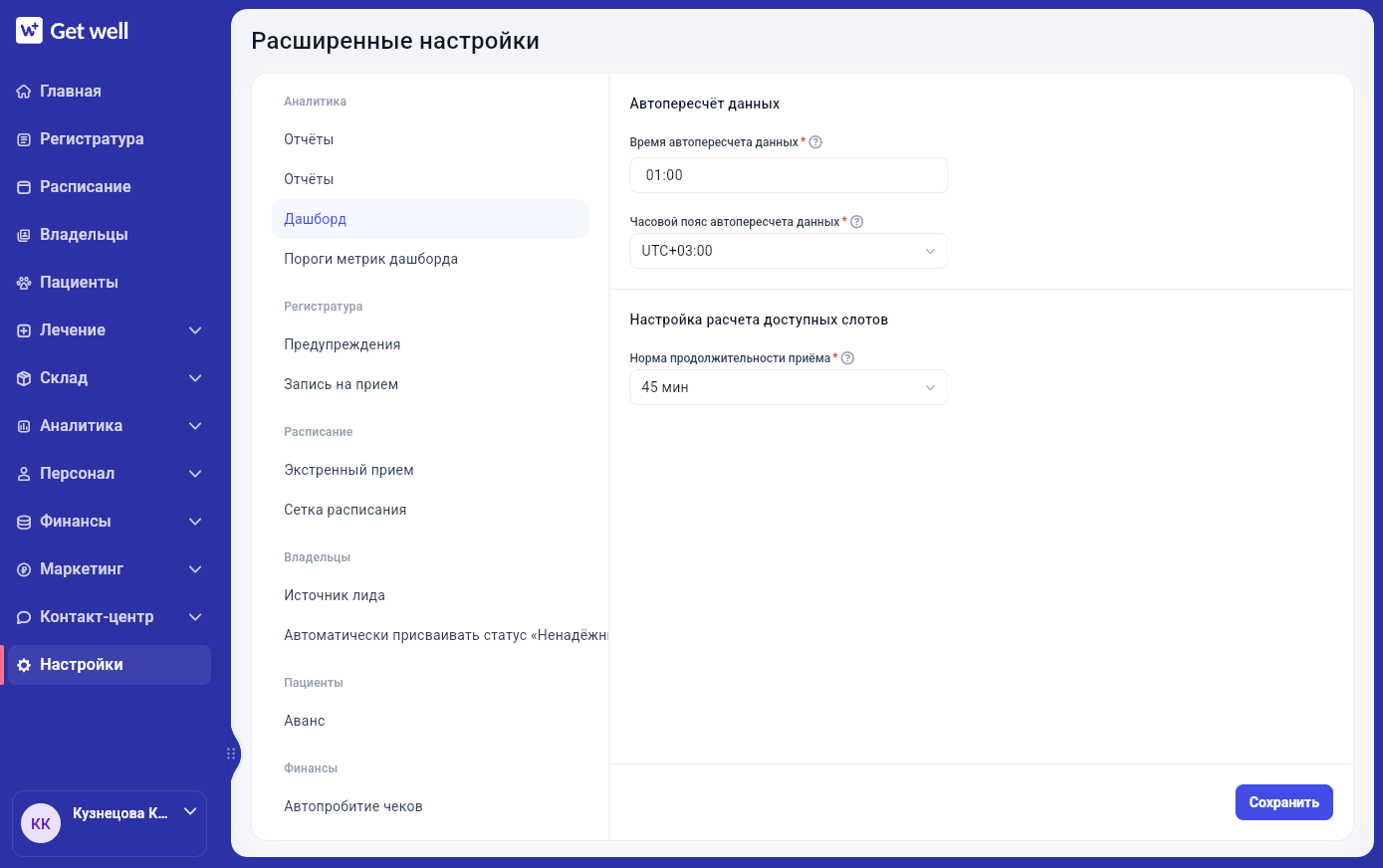The height and width of the screenshot is (868, 1383).
Task: Open the Предупреждения settings section
Action: pyautogui.click(x=430, y=344)
